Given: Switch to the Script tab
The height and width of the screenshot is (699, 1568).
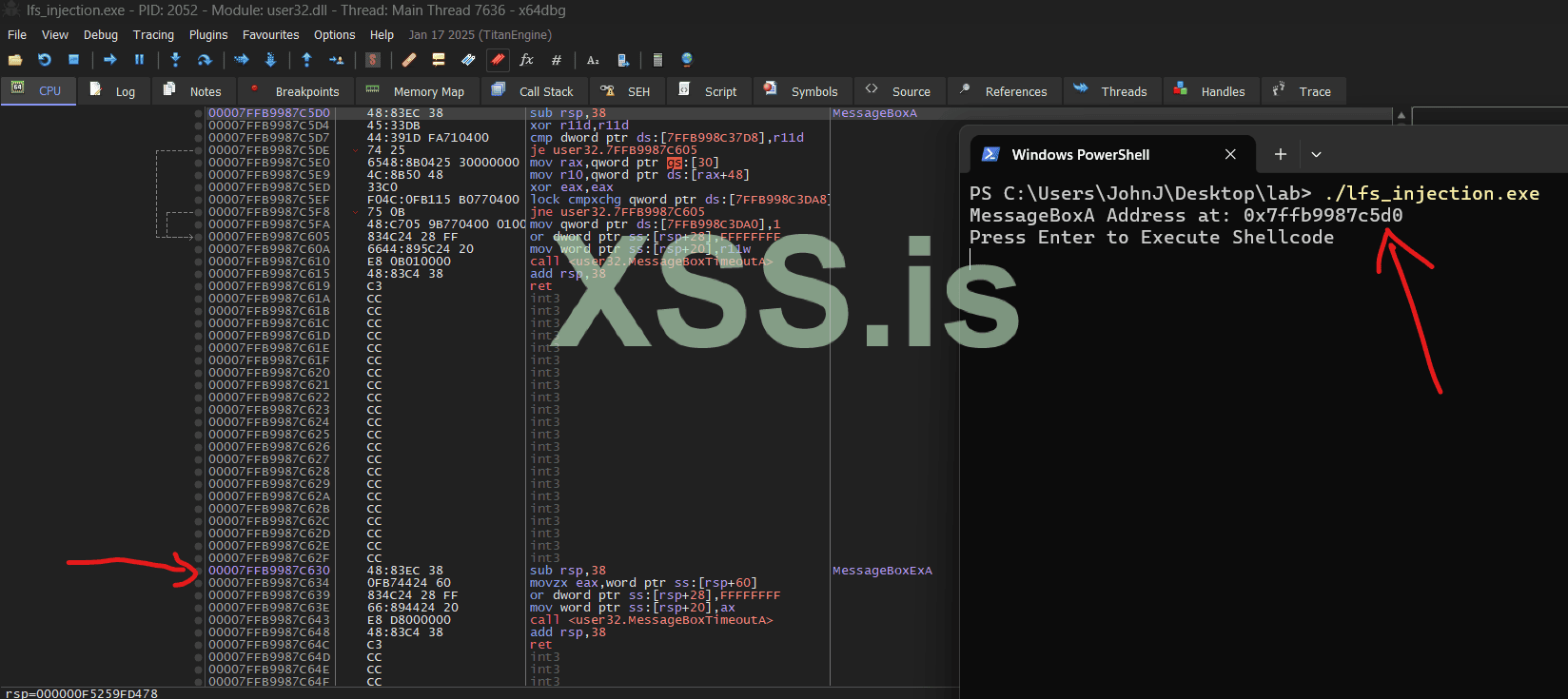Looking at the screenshot, I should pyautogui.click(x=710, y=91).
